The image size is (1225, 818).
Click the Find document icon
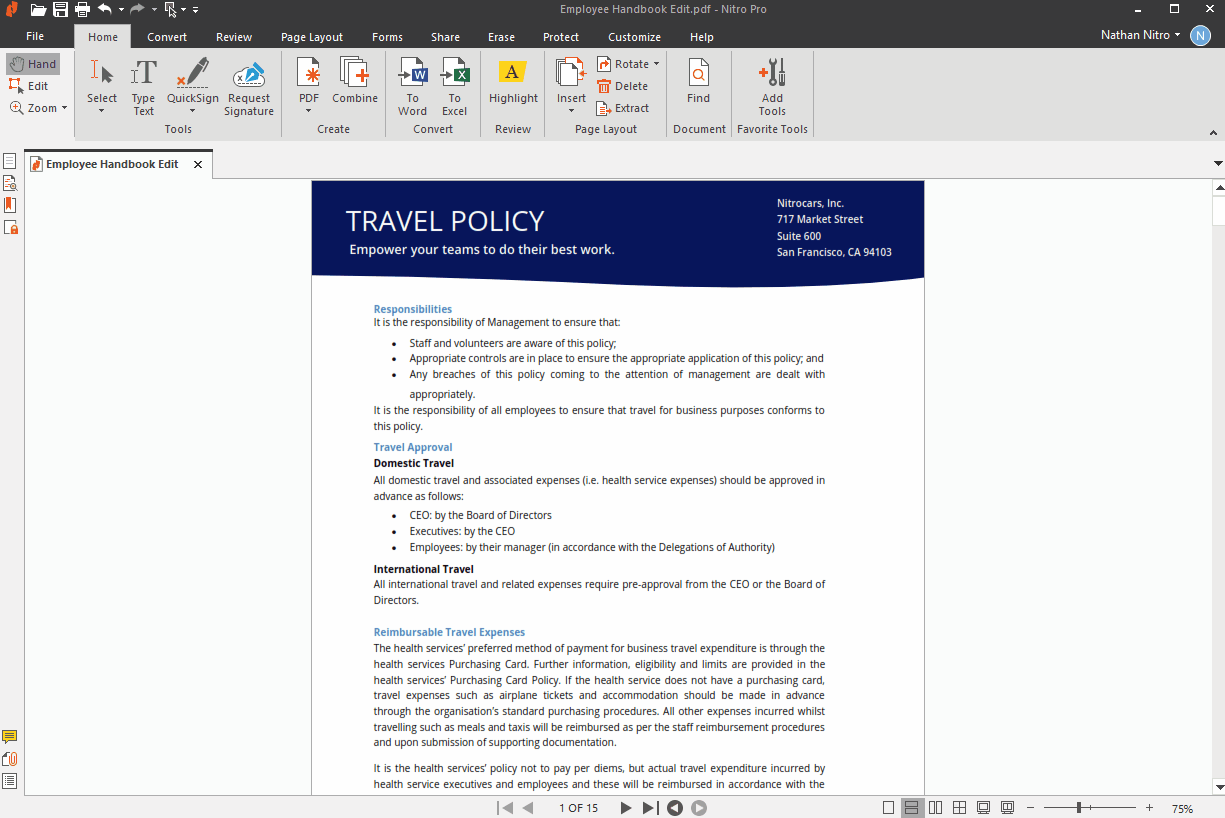698,80
